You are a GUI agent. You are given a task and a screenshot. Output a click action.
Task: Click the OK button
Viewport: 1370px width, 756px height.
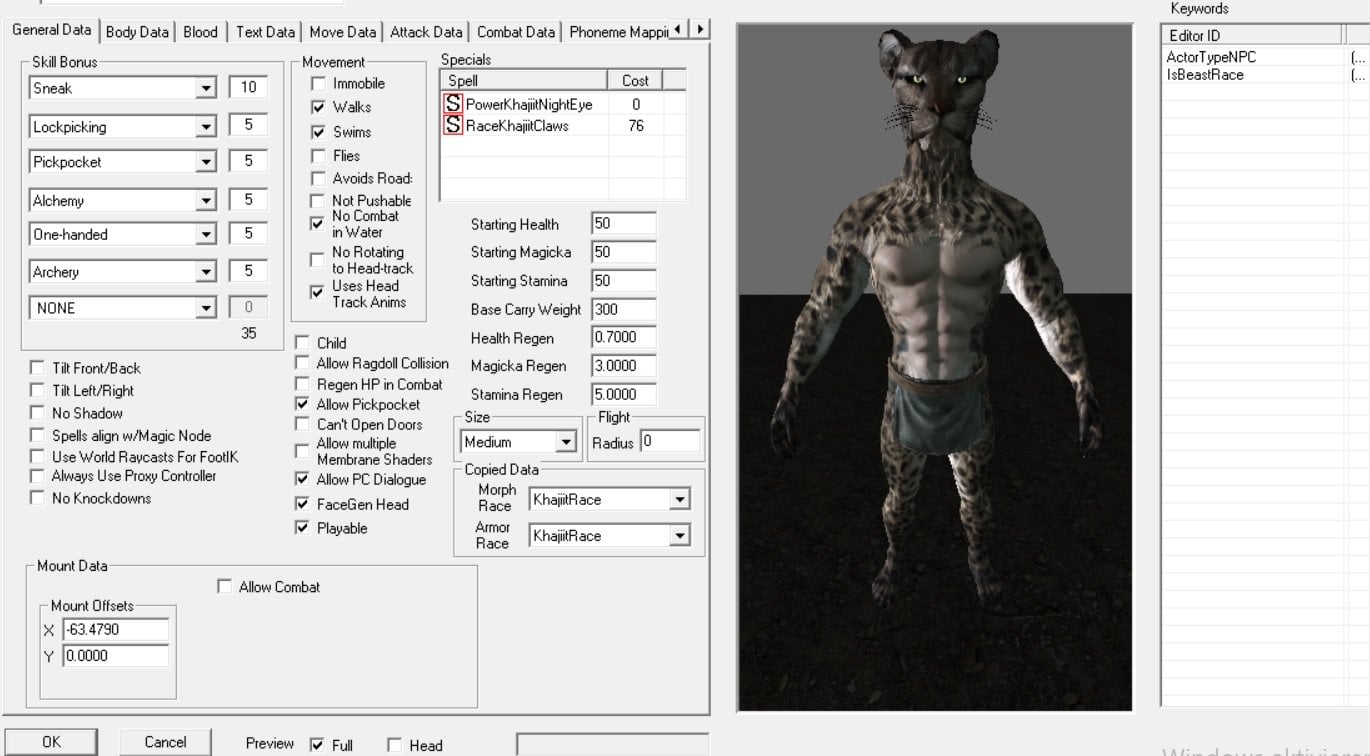[x=51, y=742]
